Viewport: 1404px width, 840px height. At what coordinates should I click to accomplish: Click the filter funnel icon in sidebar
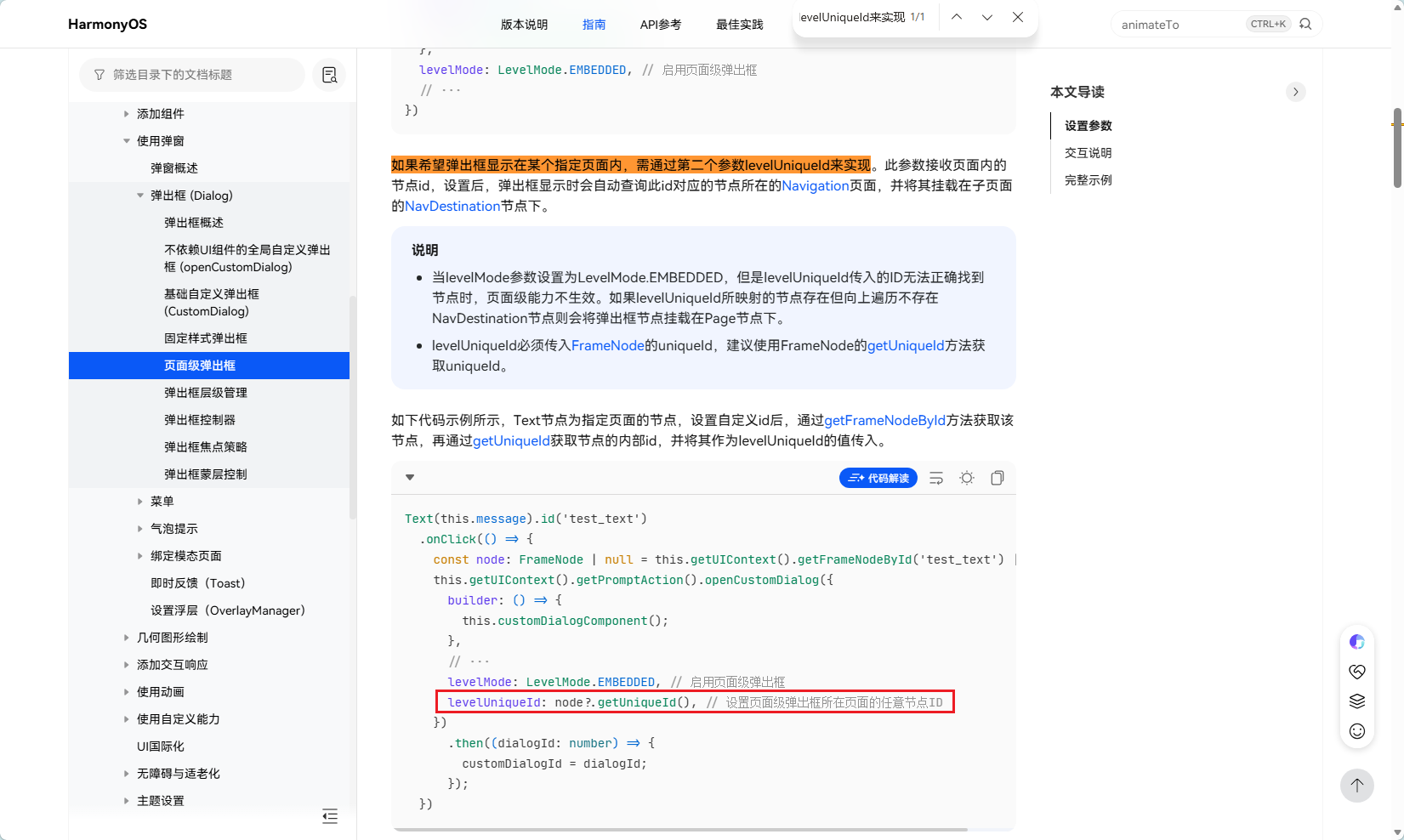(99, 75)
